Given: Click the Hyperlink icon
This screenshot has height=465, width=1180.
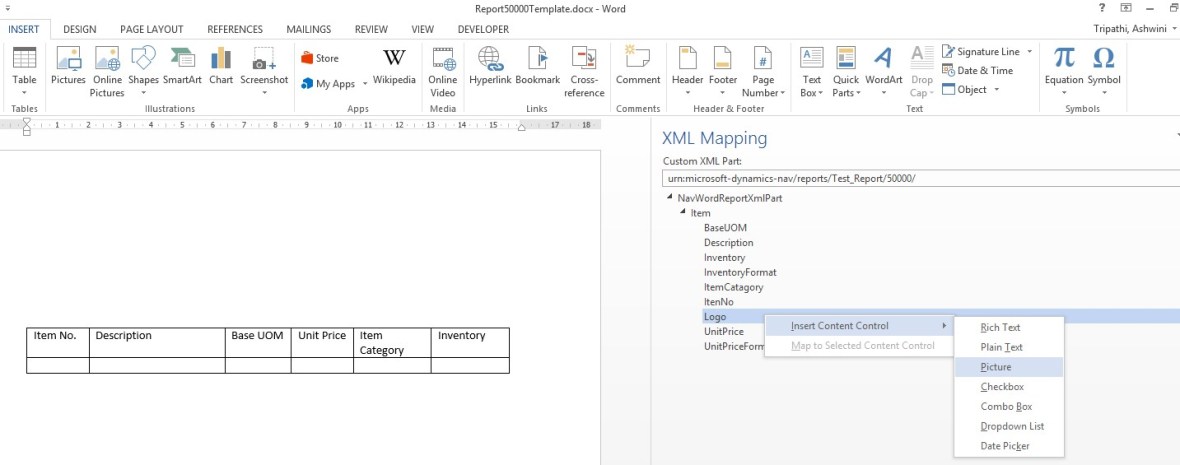Looking at the screenshot, I should [x=490, y=66].
